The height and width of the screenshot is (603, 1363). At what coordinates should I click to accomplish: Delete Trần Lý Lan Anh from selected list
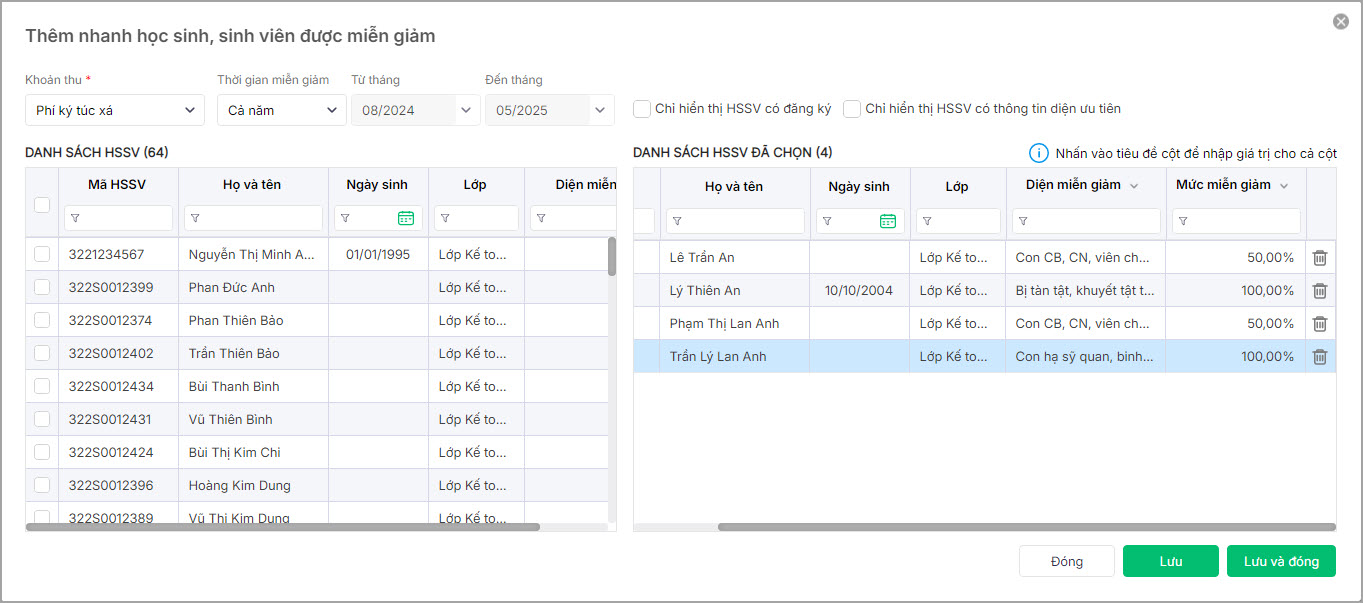[1320, 357]
